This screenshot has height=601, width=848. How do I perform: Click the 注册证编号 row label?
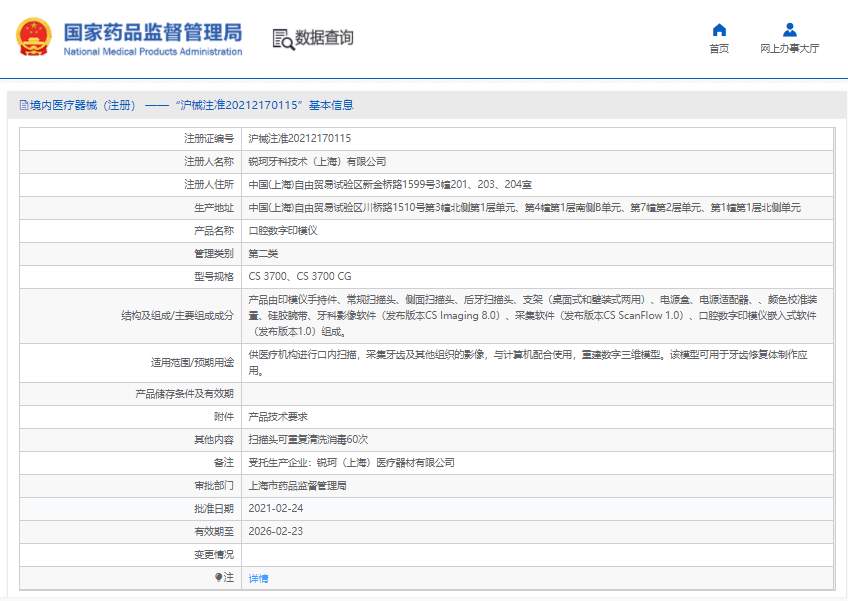209,138
